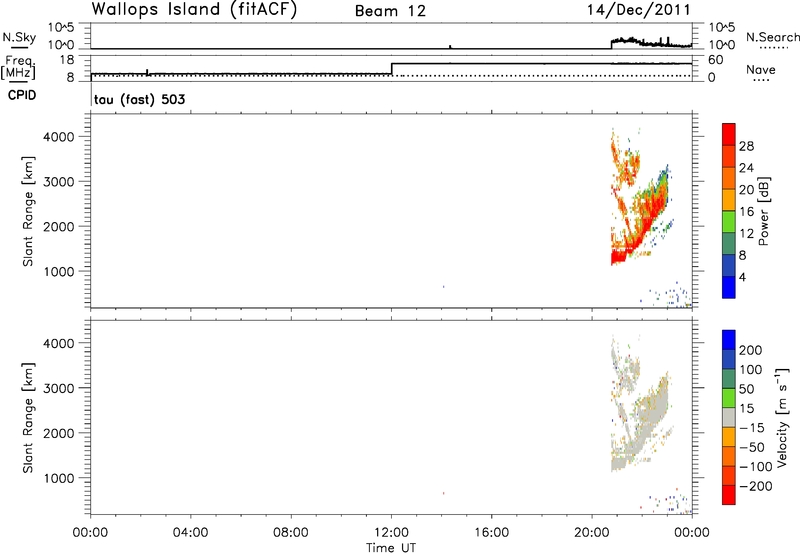This screenshot has height=554, width=800.
Task: Click the 'Freq. [MHz]' axis label
Action: 18,67
